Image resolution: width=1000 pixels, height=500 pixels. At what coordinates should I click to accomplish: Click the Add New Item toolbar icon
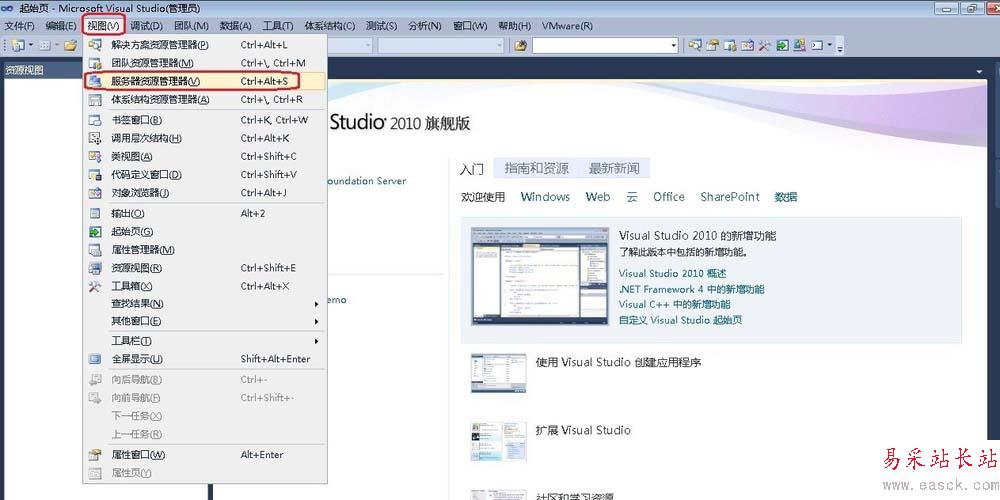pos(45,45)
